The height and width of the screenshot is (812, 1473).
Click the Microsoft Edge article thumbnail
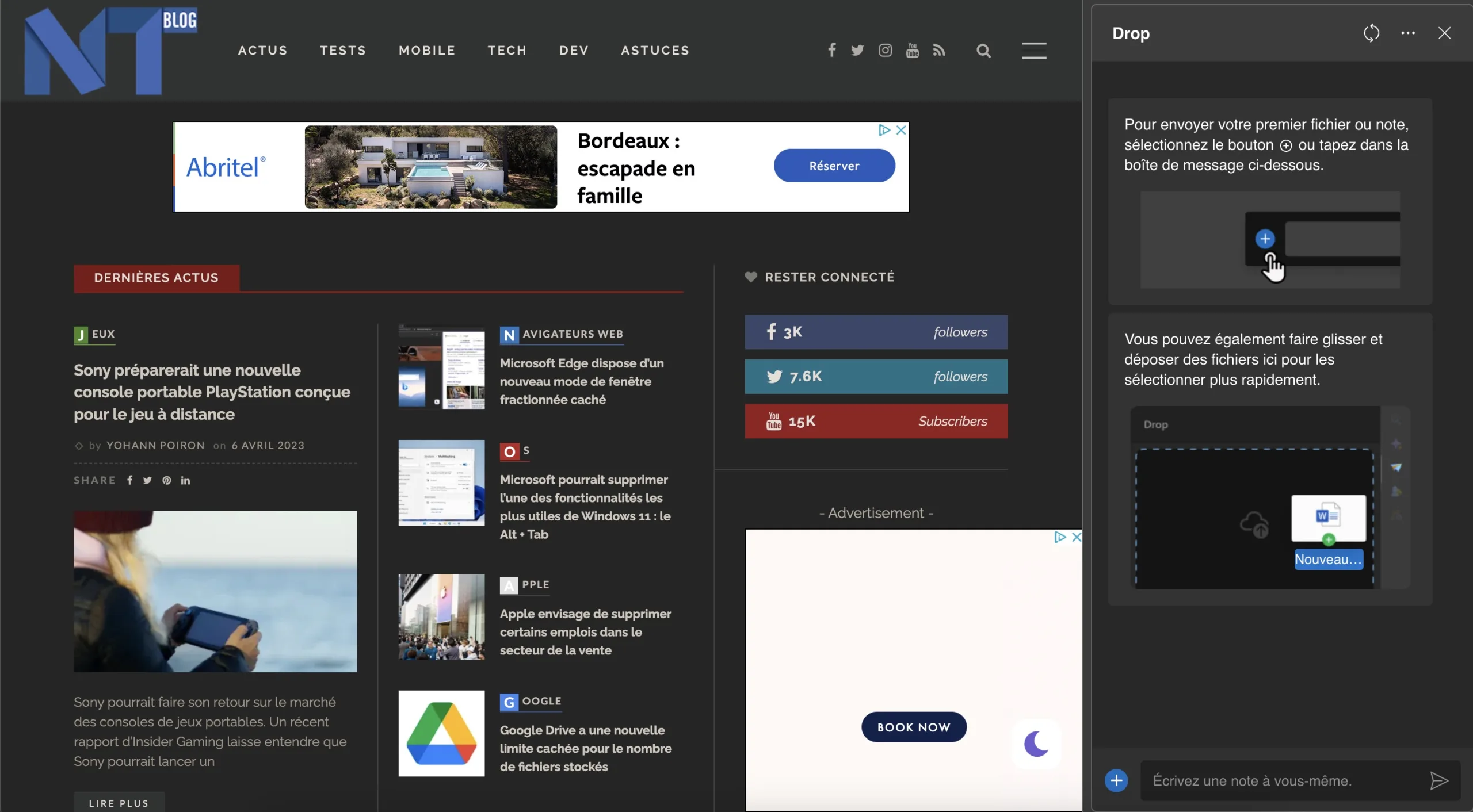tap(441, 367)
